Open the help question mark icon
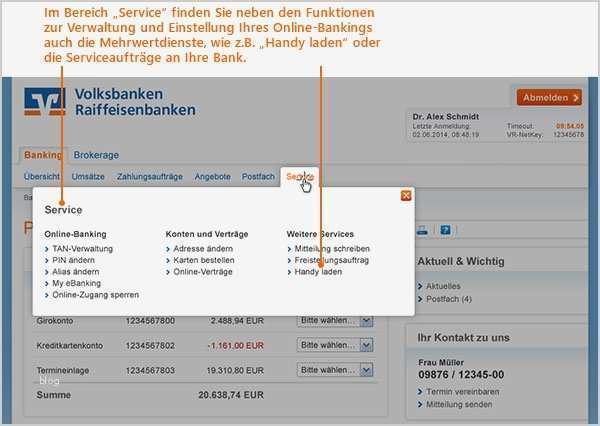Screen dimensions: 600x426 [x=445, y=230]
